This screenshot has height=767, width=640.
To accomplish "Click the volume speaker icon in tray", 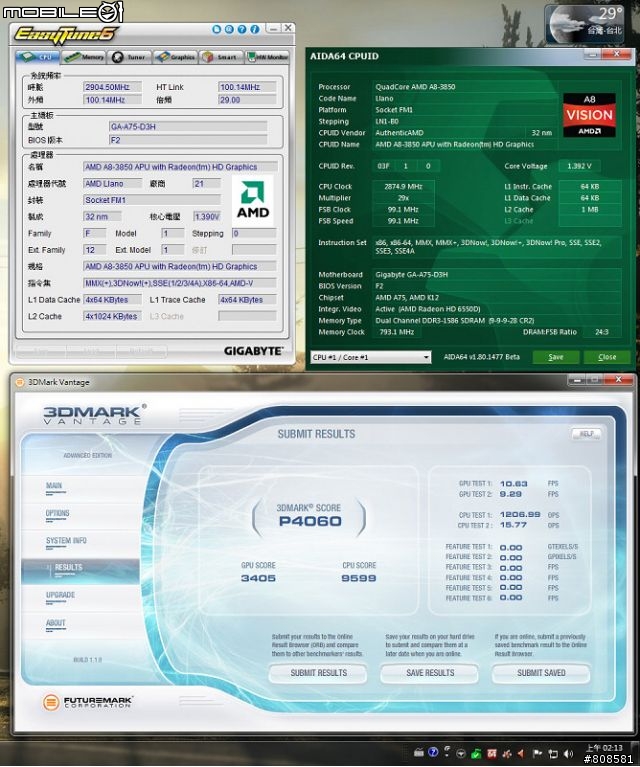I will (568, 753).
